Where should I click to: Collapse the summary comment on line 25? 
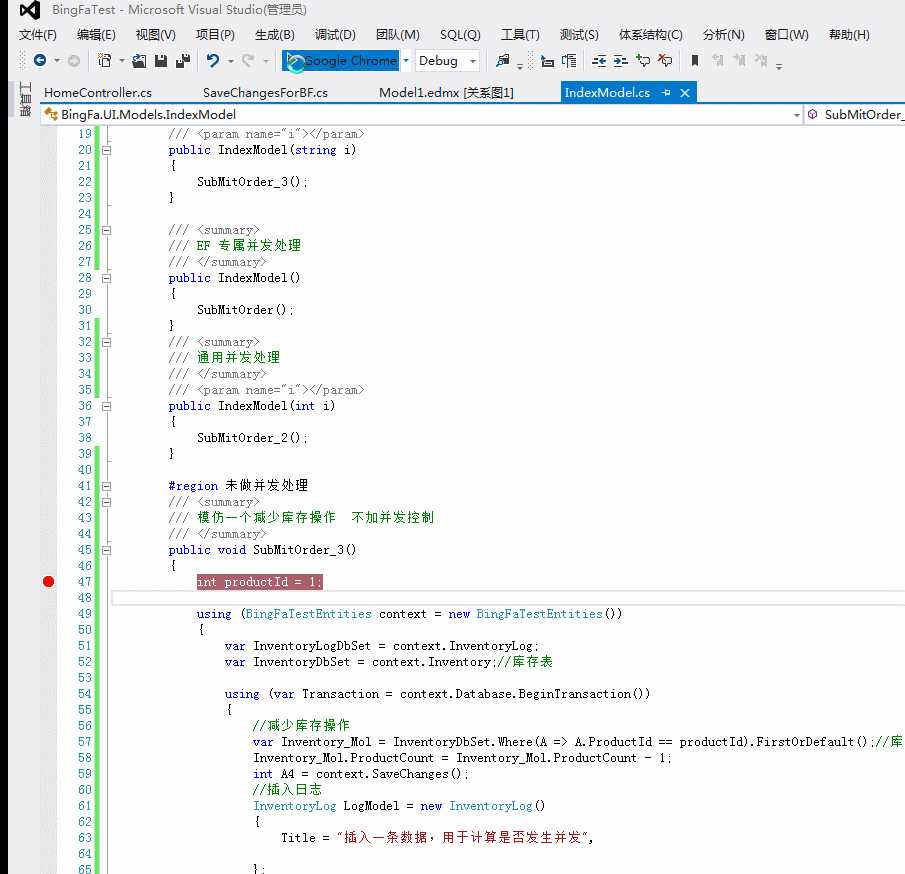click(x=106, y=230)
